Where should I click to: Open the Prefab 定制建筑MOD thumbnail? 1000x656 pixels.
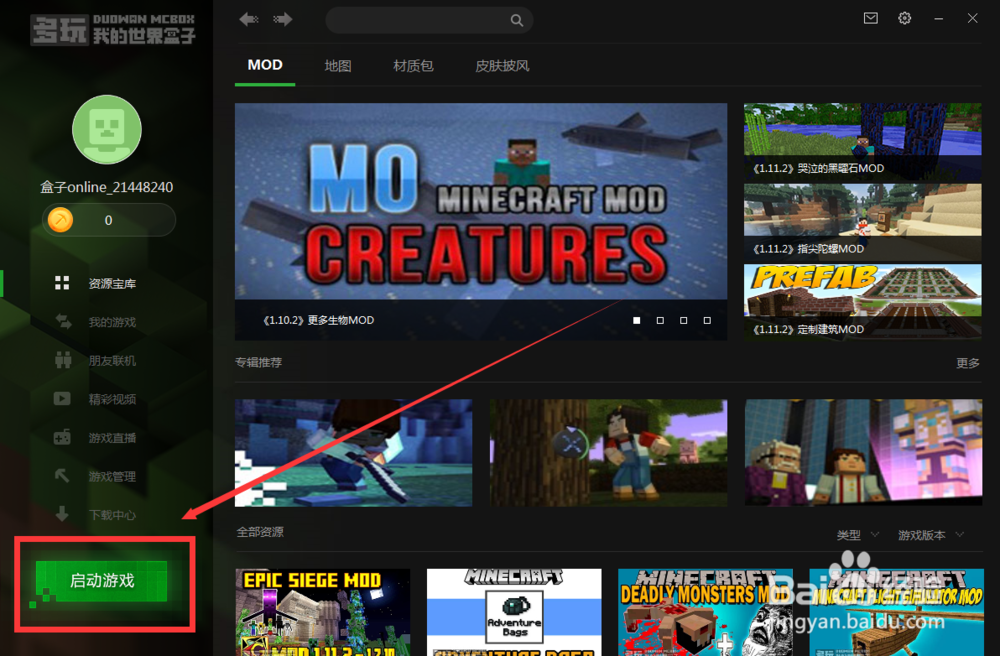pyautogui.click(x=862, y=302)
